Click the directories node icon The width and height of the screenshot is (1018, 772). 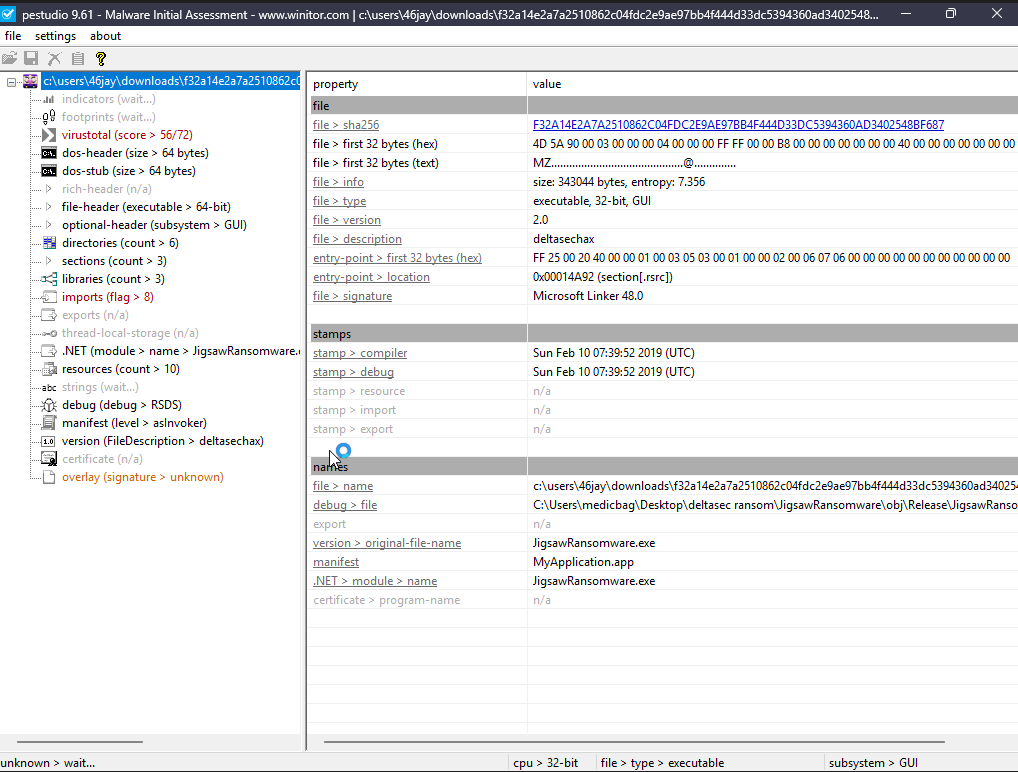49,243
